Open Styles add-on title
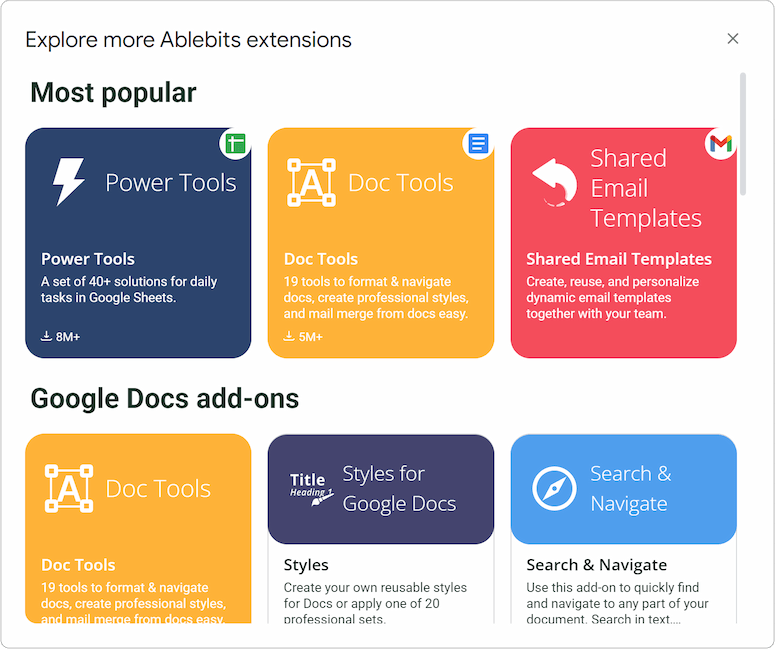This screenshot has height=649, width=775. [x=306, y=564]
